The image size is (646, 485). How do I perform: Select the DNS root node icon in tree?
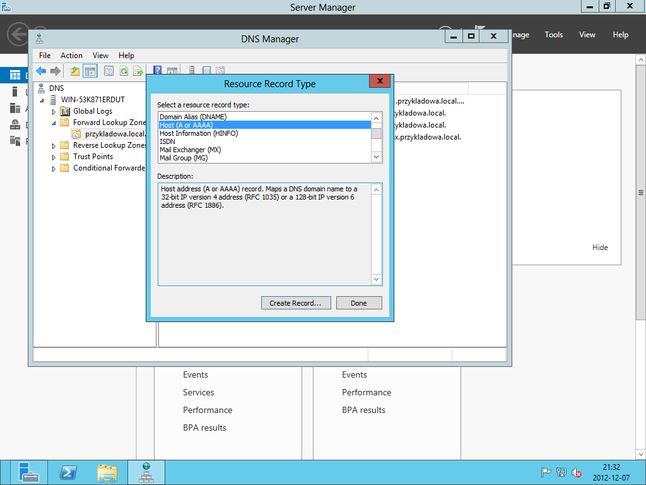click(x=41, y=88)
